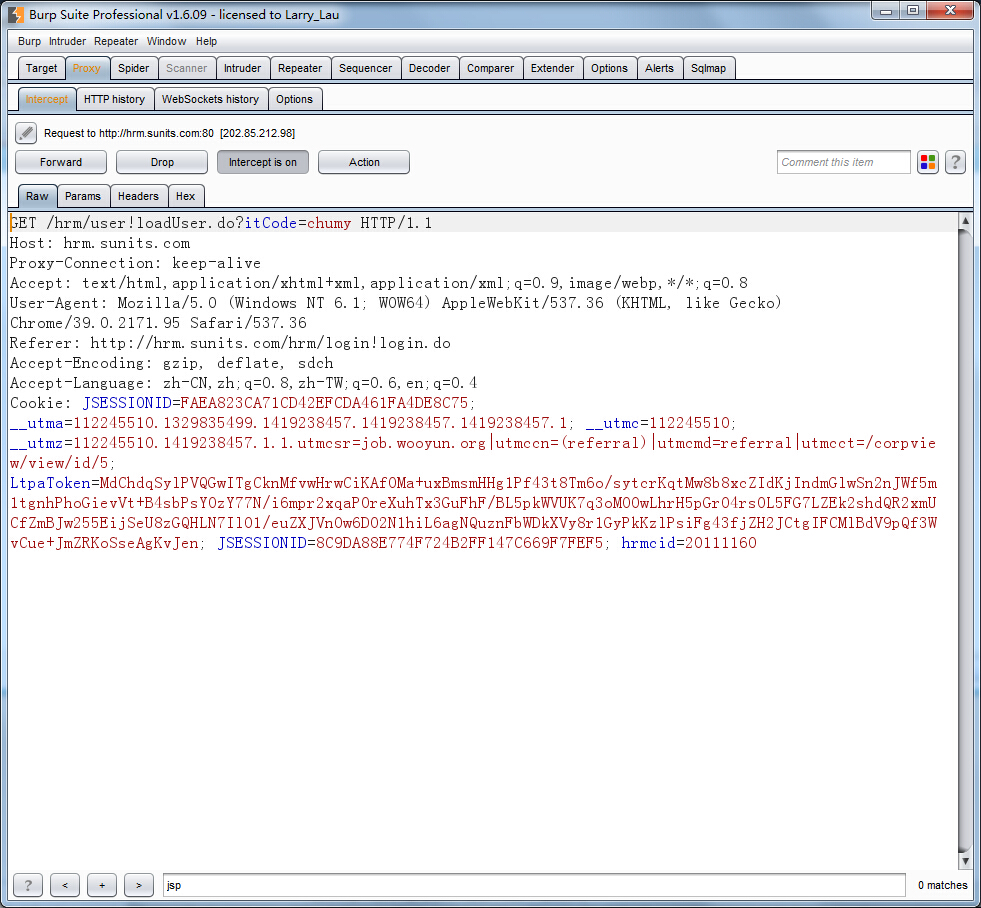Go to next search match button

point(139,885)
